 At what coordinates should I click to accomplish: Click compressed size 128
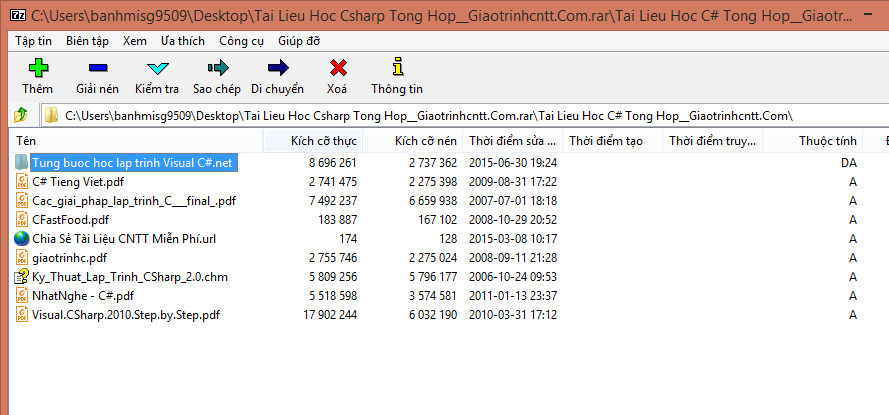tap(448, 239)
